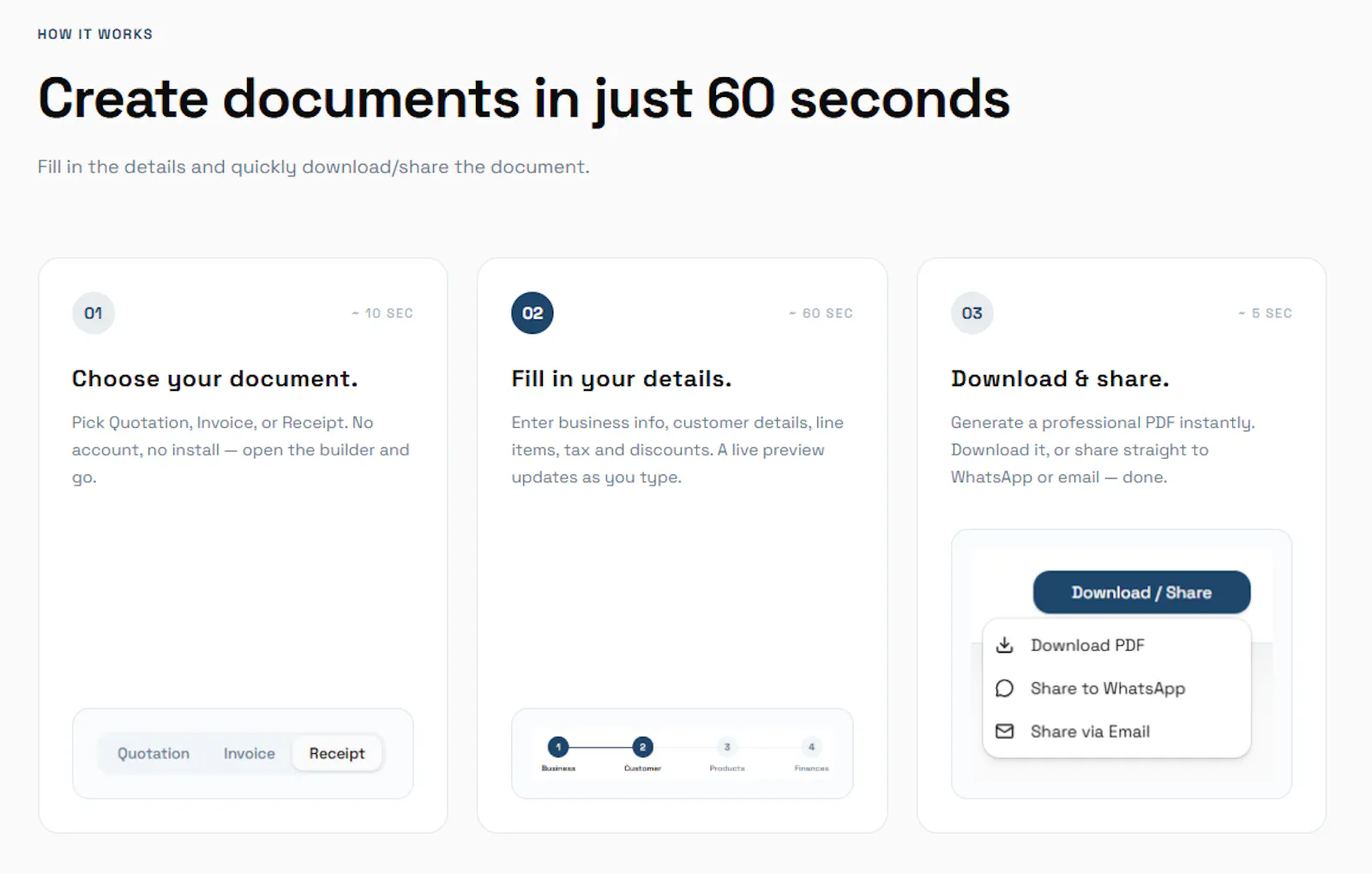Go to stepper step 1 Business
Screen dimensions: 1372x874
[x=558, y=752]
